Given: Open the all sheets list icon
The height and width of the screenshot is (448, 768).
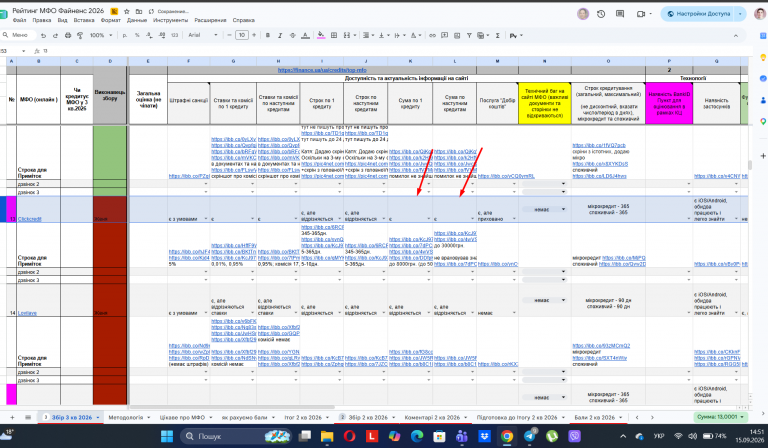Looking at the screenshot, I should pos(28,418).
